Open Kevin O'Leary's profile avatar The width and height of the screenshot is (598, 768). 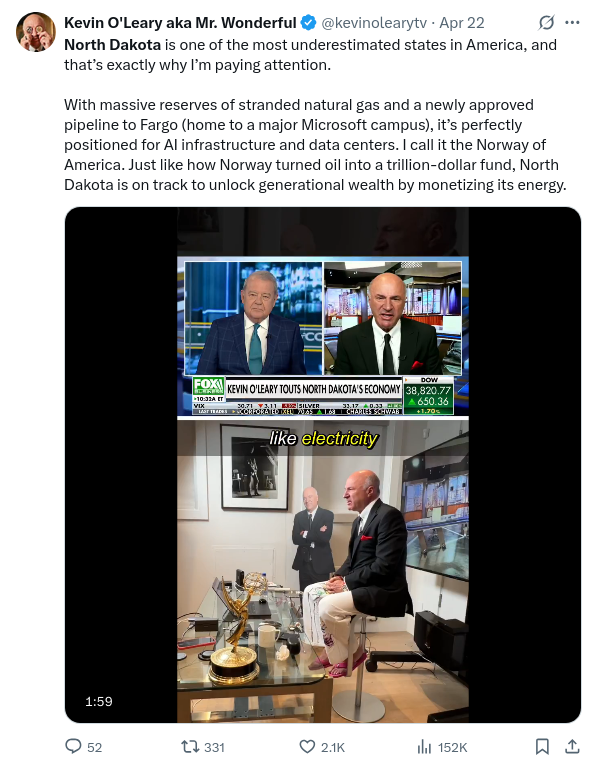pyautogui.click(x=36, y=32)
